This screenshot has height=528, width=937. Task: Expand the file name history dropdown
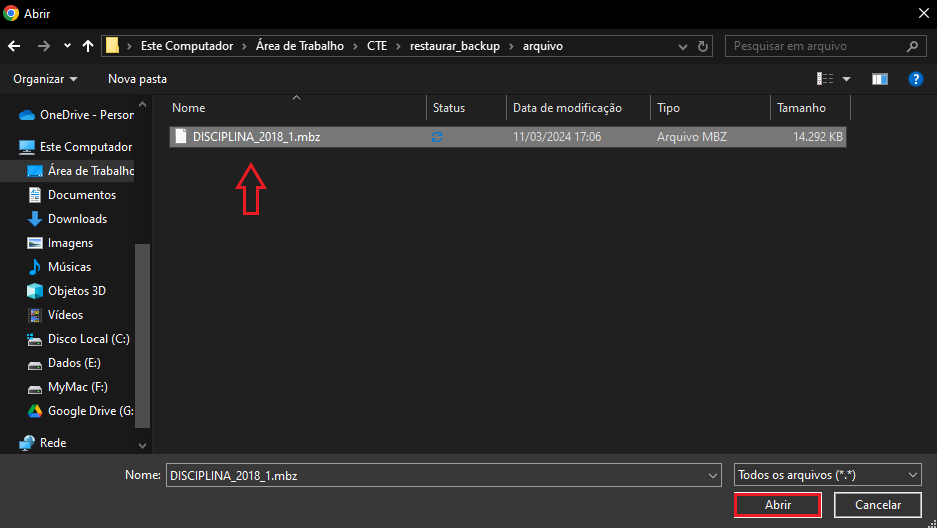coord(712,476)
